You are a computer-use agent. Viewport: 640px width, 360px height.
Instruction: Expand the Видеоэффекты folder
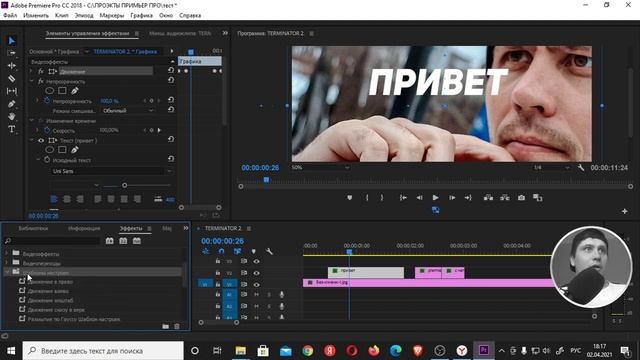click(7, 253)
